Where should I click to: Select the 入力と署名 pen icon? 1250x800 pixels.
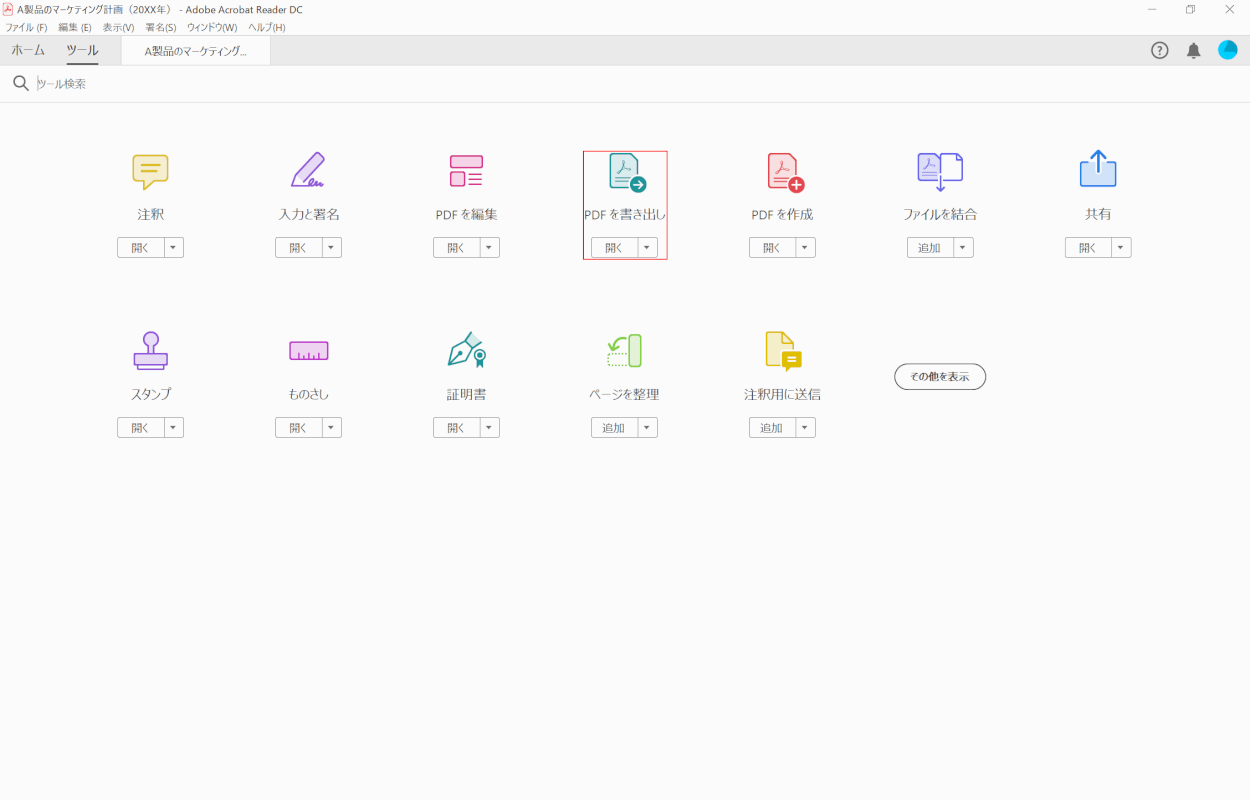tap(308, 171)
